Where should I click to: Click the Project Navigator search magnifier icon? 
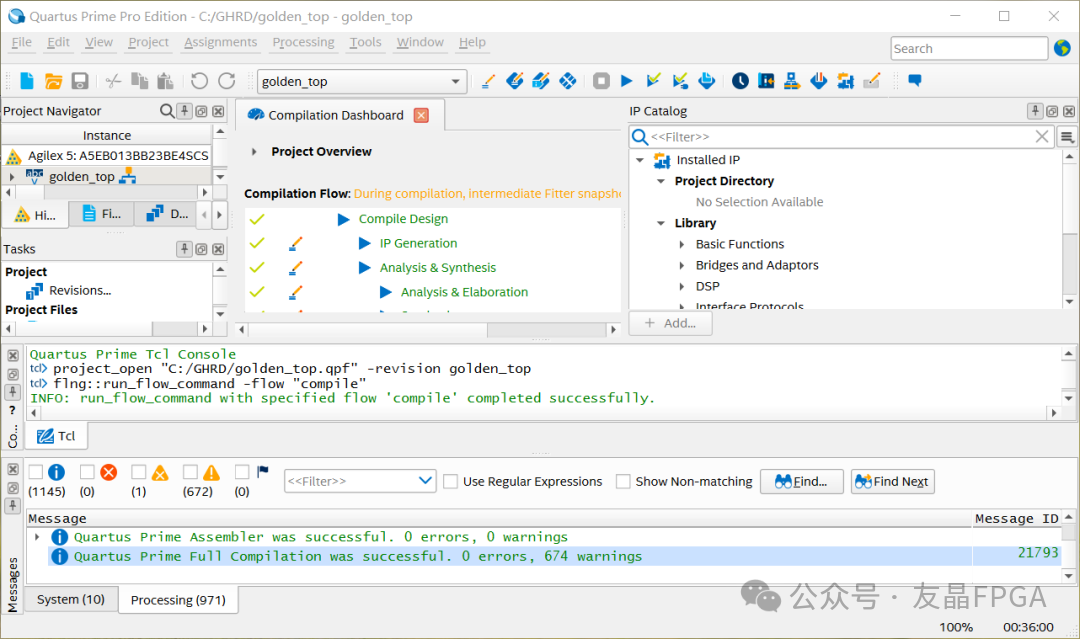tap(167, 111)
